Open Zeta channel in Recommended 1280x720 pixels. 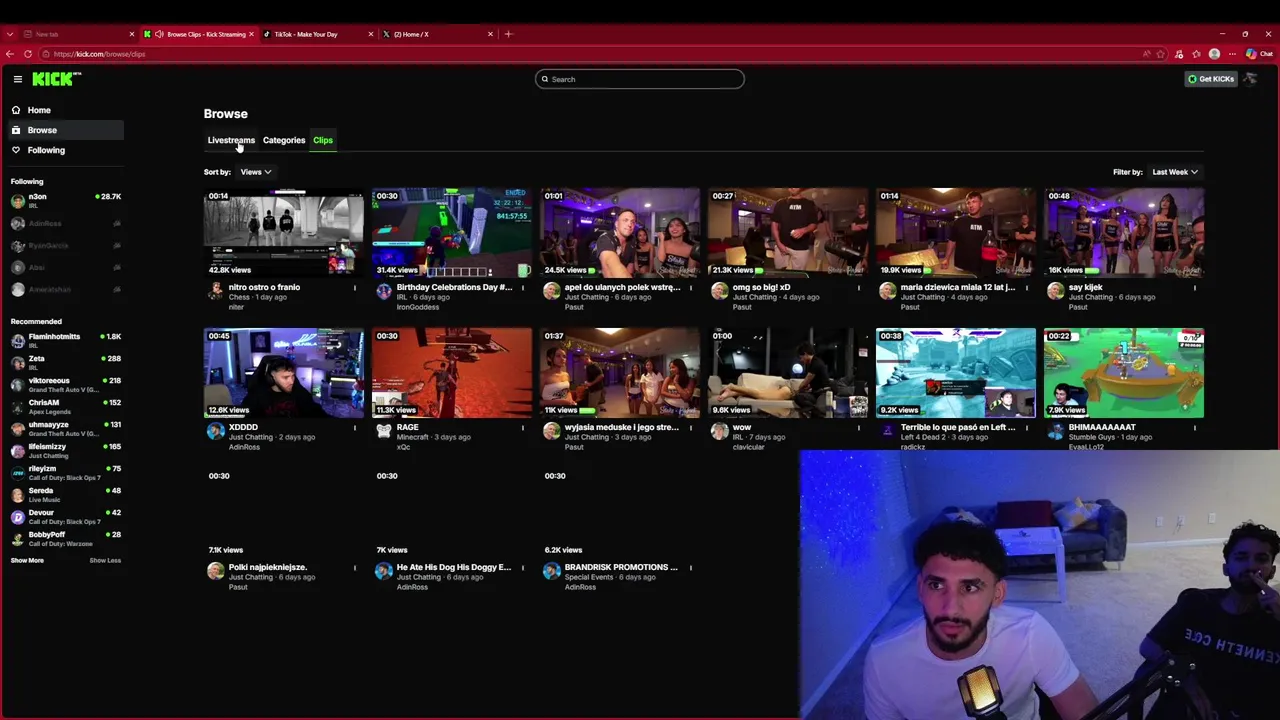click(x=66, y=363)
